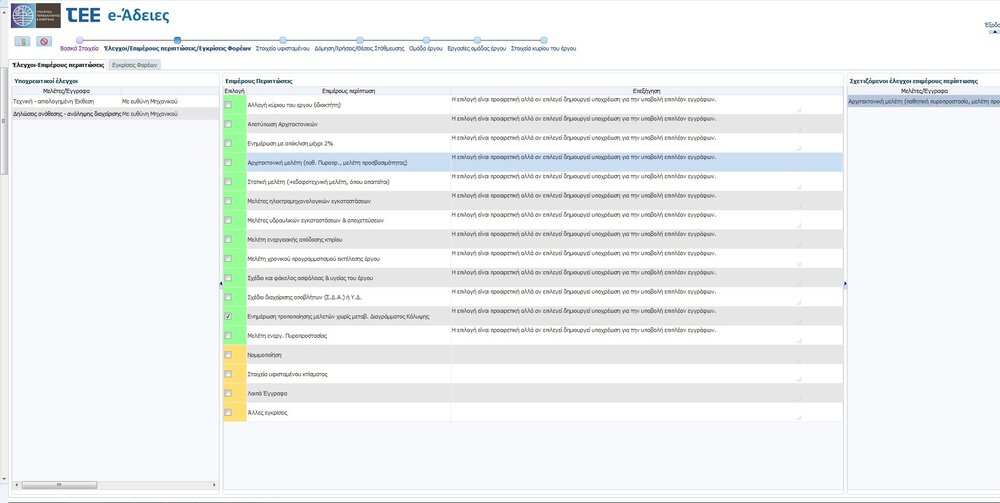The width and height of the screenshot is (1000, 503).
Task: Check the Αλλαγή κυρίου του έργου checkbox
Action: point(228,105)
